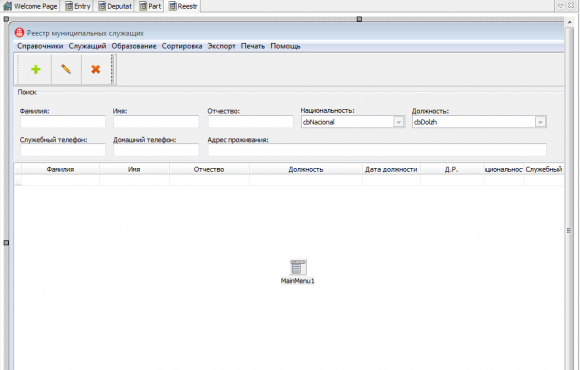Screen dimensions: 580x370
Task: Switch to the Deputat tab
Action: [115, 6]
